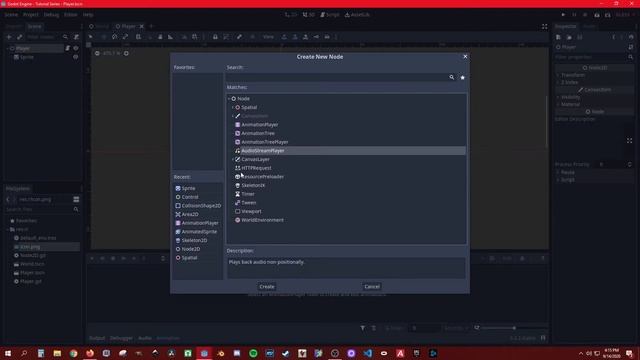The height and width of the screenshot is (360, 640).
Task: Select the AnimationTree node type
Action: (x=258, y=133)
